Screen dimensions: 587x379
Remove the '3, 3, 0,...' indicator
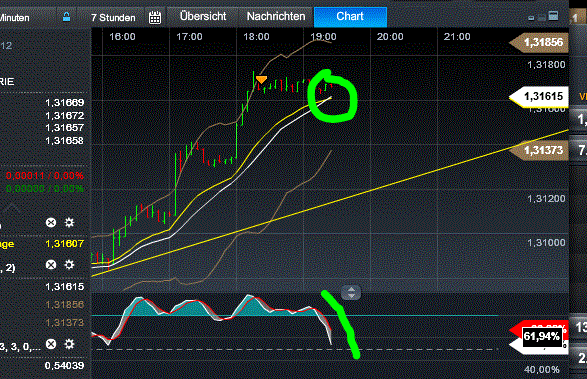(x=51, y=344)
